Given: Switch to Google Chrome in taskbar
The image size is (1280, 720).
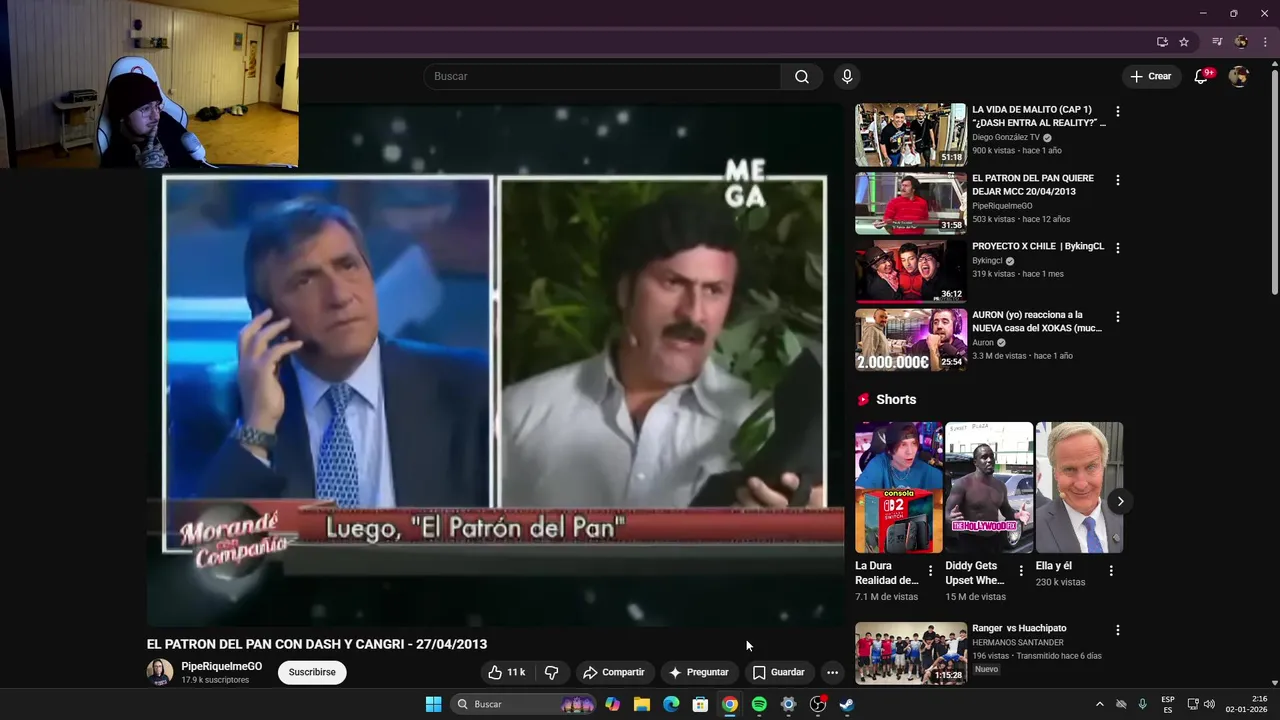Looking at the screenshot, I should [730, 705].
